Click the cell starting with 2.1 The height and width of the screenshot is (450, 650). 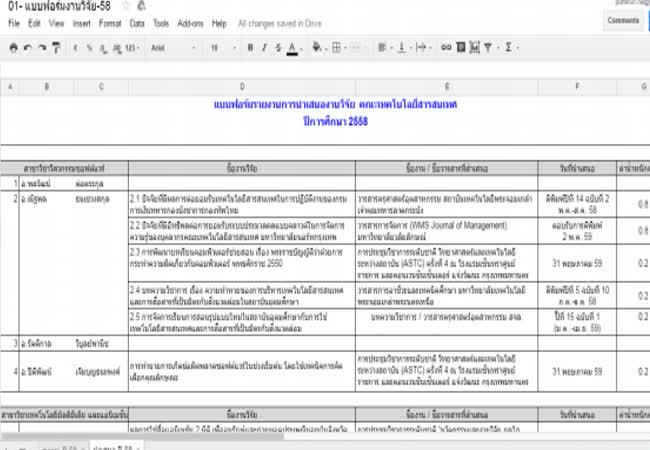coord(242,204)
